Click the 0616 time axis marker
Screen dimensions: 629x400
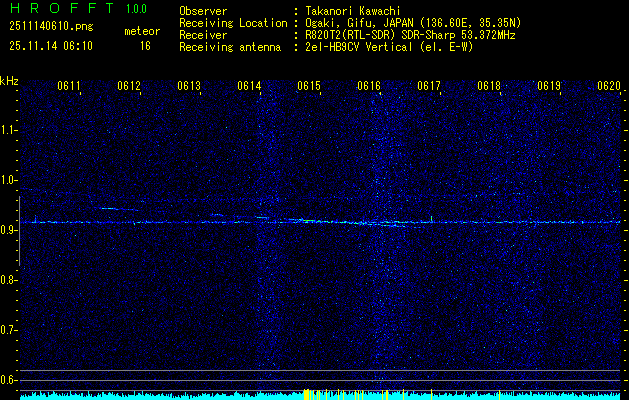click(x=369, y=86)
